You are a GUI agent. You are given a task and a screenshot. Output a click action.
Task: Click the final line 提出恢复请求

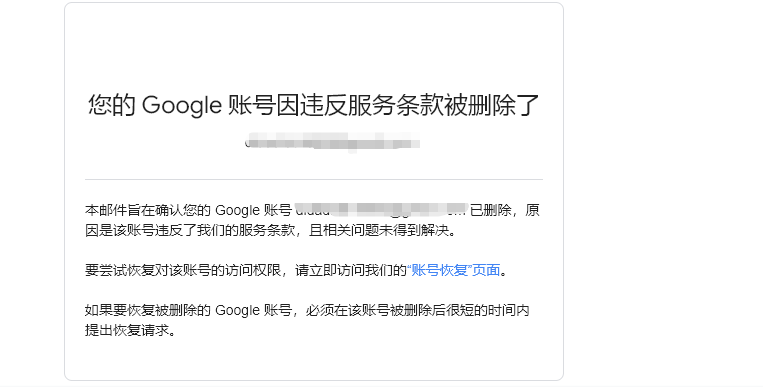point(127,330)
